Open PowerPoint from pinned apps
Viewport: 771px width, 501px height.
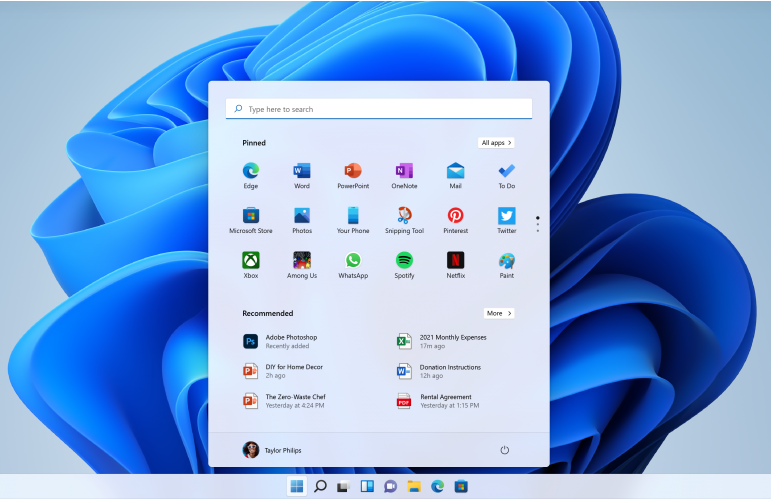353,176
